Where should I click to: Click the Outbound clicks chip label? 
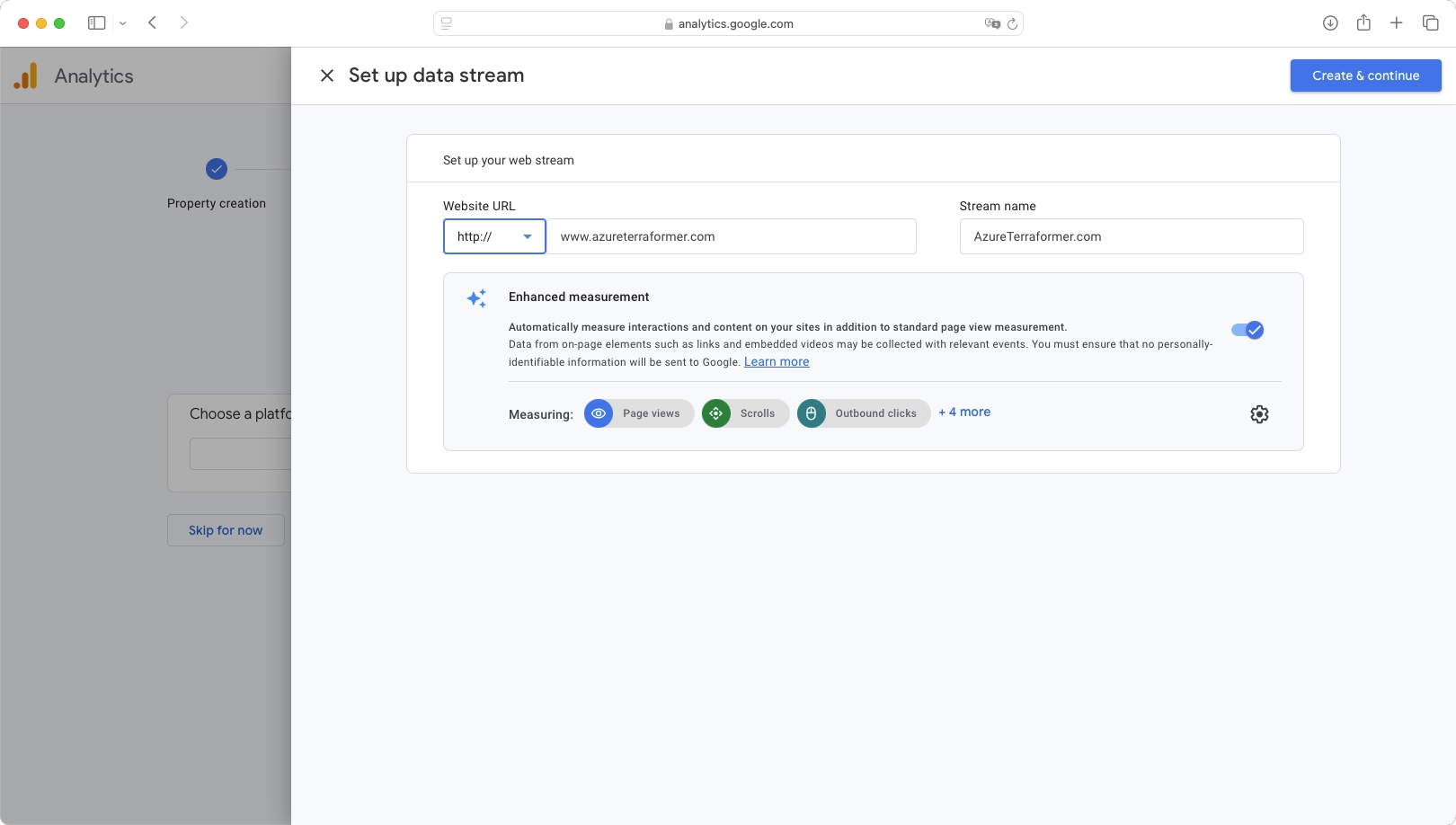point(876,413)
